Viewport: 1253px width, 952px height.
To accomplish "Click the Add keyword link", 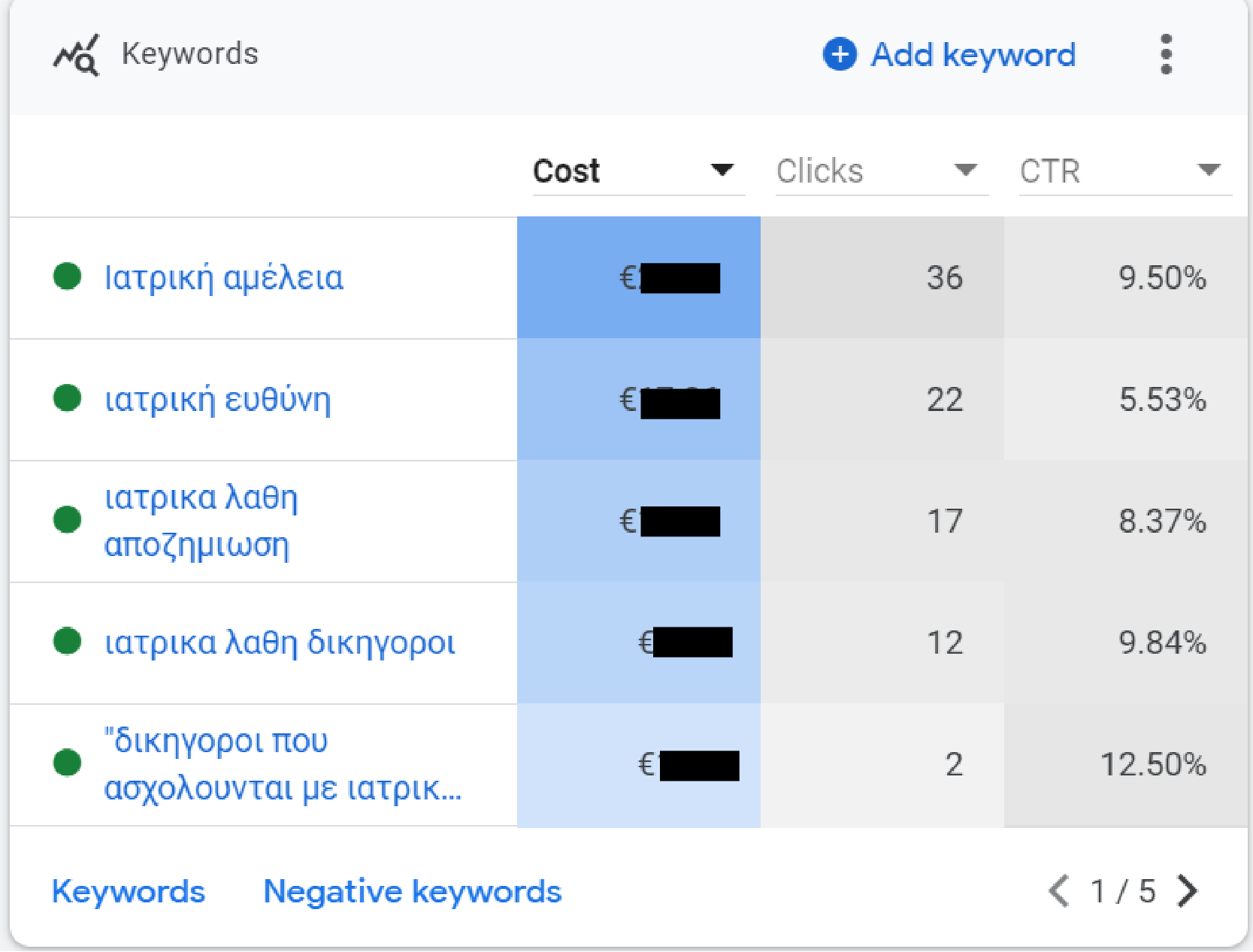I will (x=973, y=55).
